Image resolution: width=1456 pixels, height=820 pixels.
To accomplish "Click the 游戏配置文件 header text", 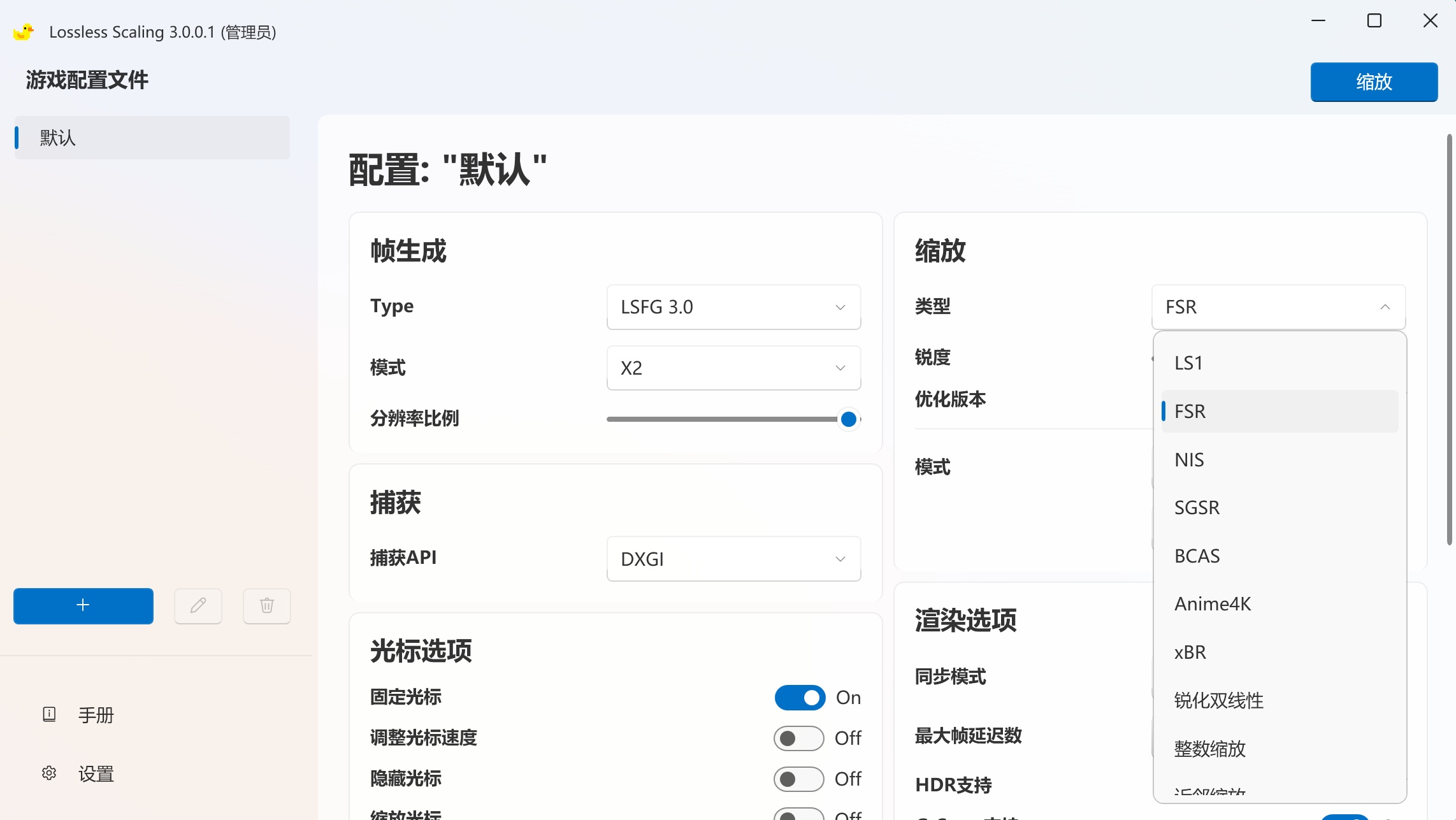I will point(87,80).
